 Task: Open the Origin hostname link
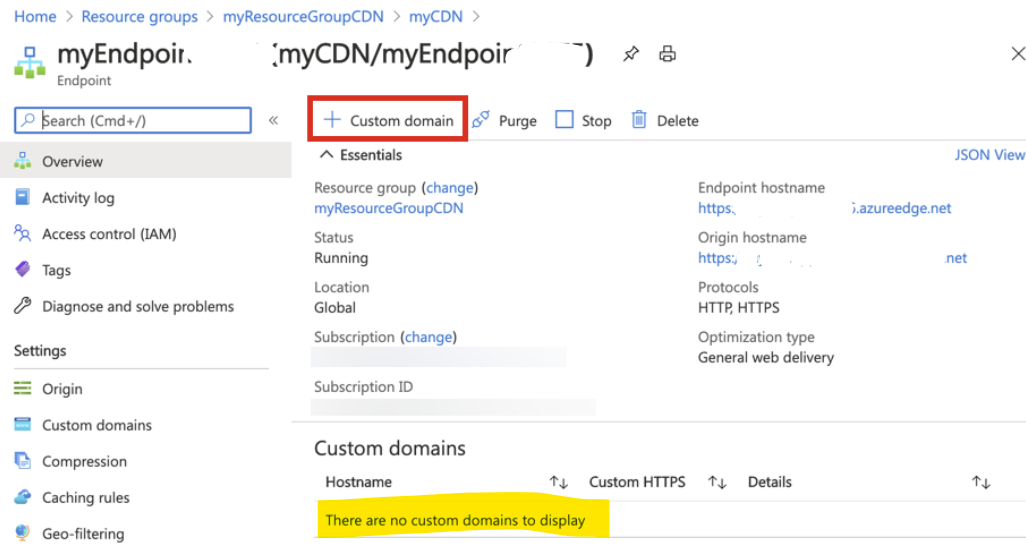pyautogui.click(x=832, y=258)
